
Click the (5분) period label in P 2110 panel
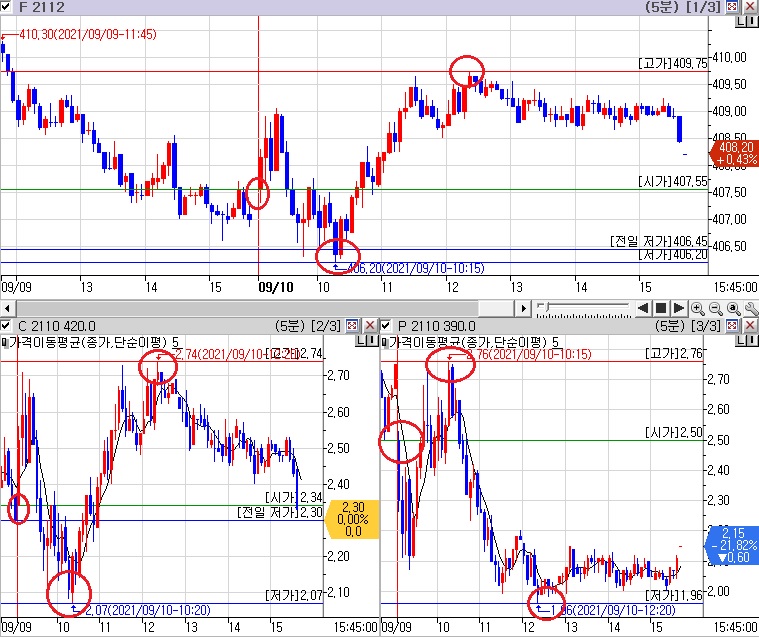point(670,326)
